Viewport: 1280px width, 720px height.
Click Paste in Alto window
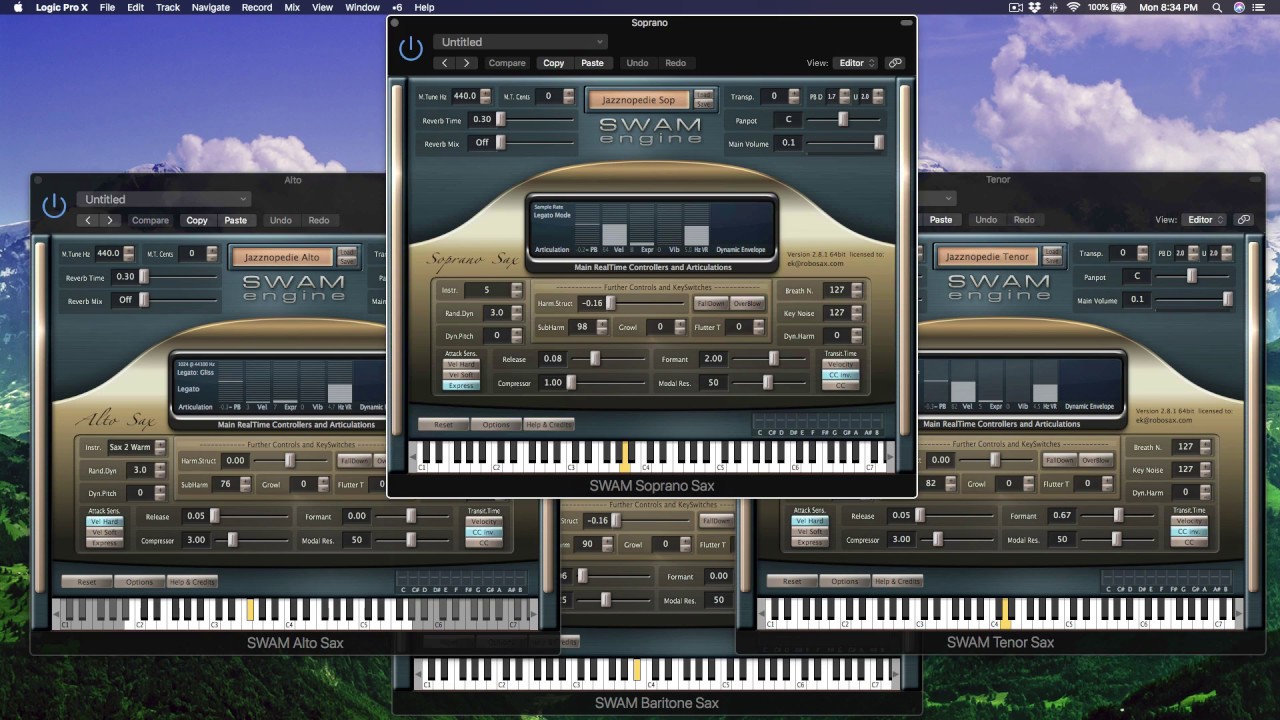236,221
